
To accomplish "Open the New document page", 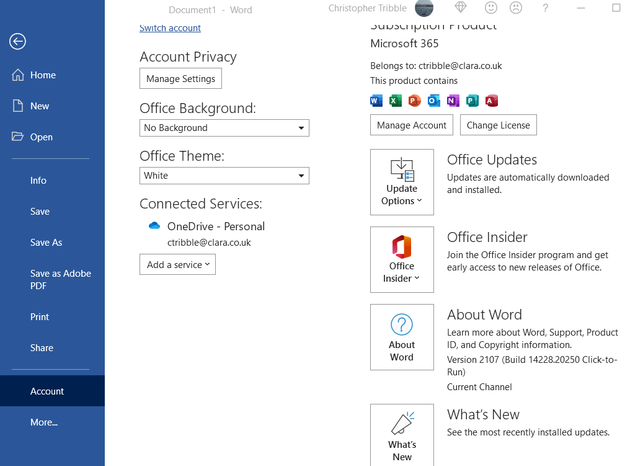I will coord(52,106).
